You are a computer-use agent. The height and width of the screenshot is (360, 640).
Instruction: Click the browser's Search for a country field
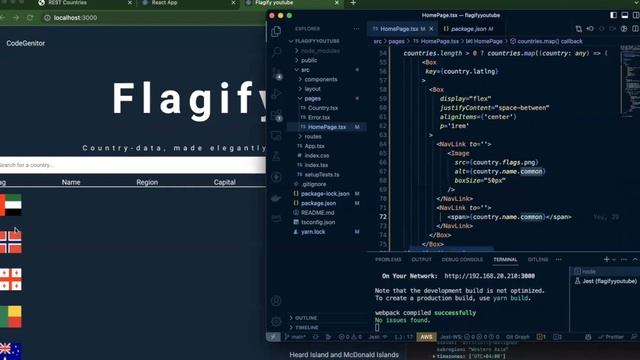132,165
